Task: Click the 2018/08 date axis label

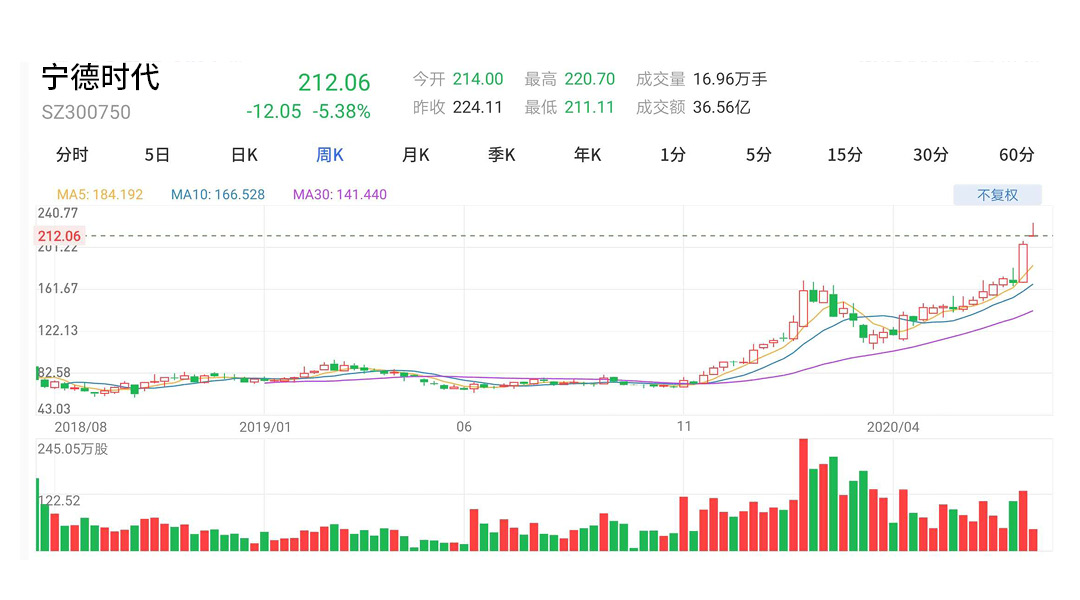Action: click(x=81, y=427)
